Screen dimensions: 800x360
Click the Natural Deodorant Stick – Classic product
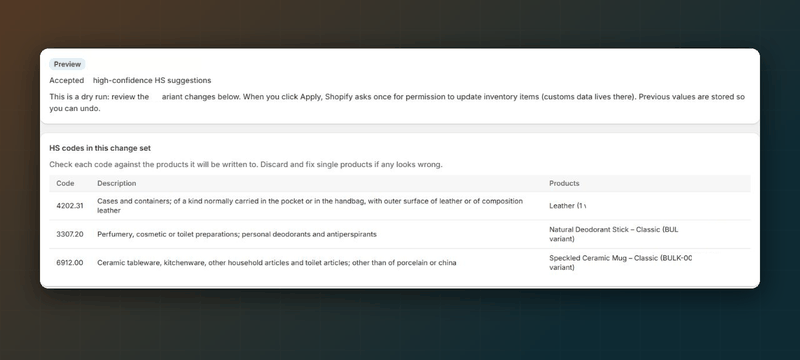coord(614,235)
